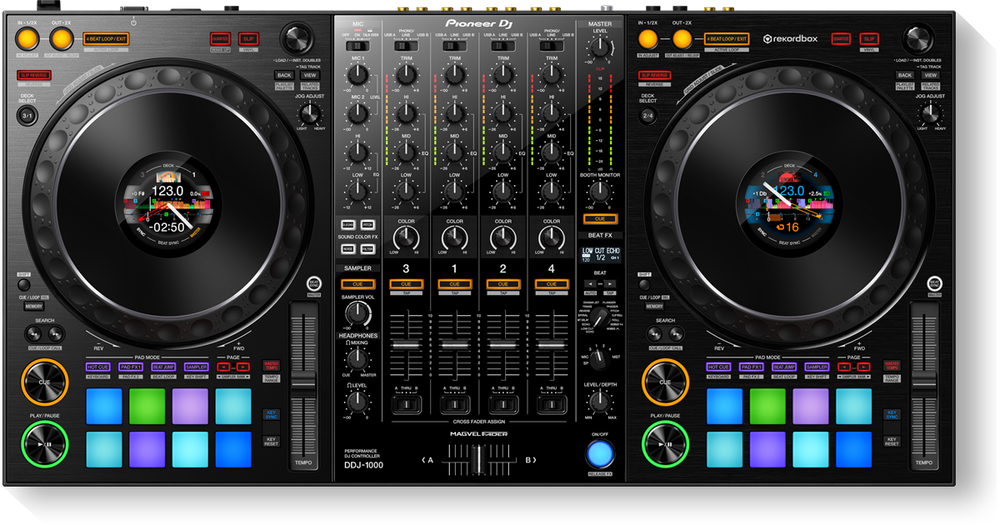Click the channel 4 volume fader
1000x525 pixels.
coord(552,344)
